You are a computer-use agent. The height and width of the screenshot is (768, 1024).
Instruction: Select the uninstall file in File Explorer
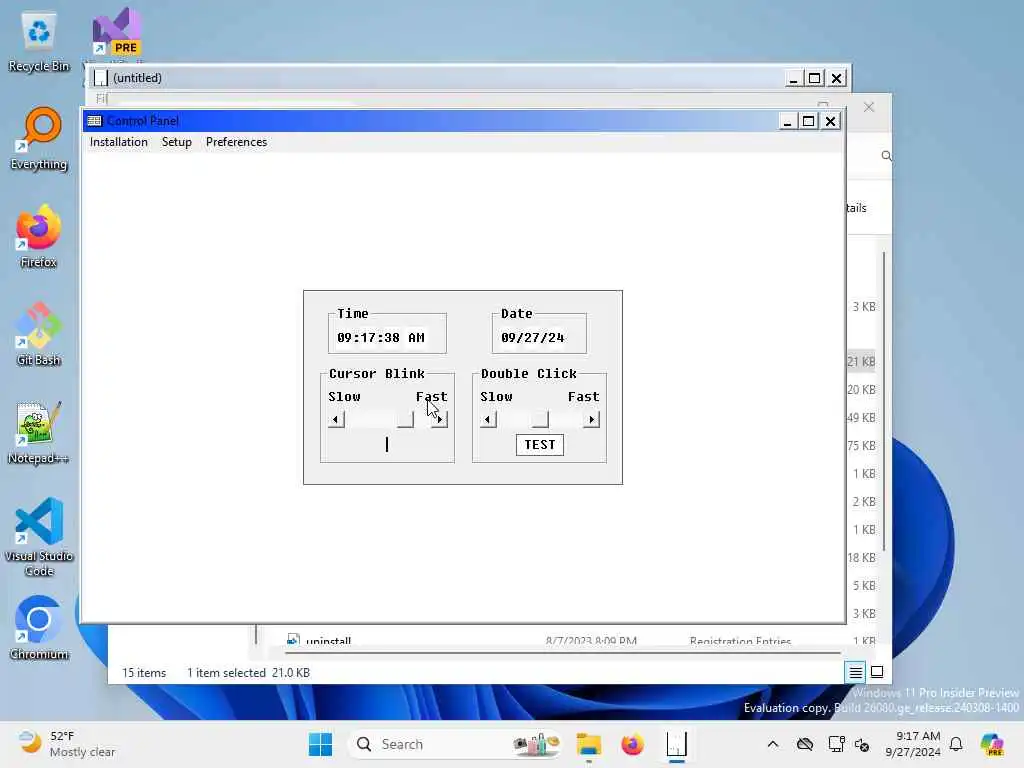point(328,641)
